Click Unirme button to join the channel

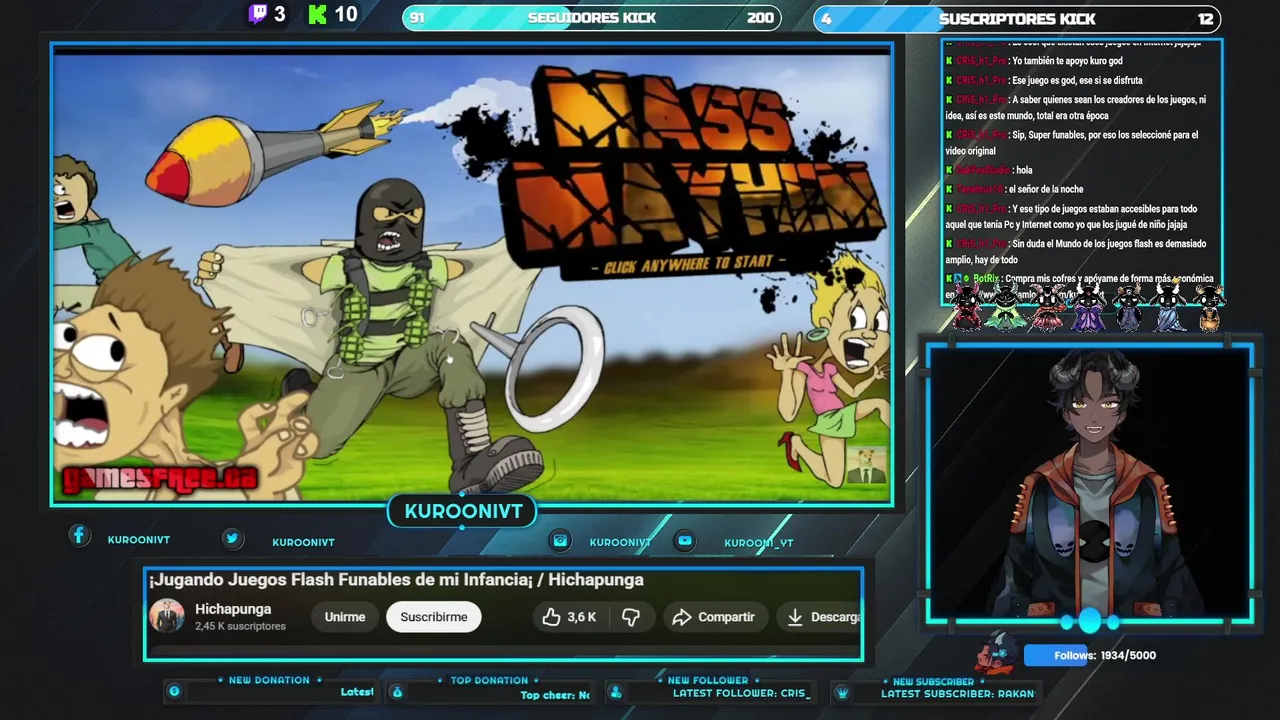345,617
